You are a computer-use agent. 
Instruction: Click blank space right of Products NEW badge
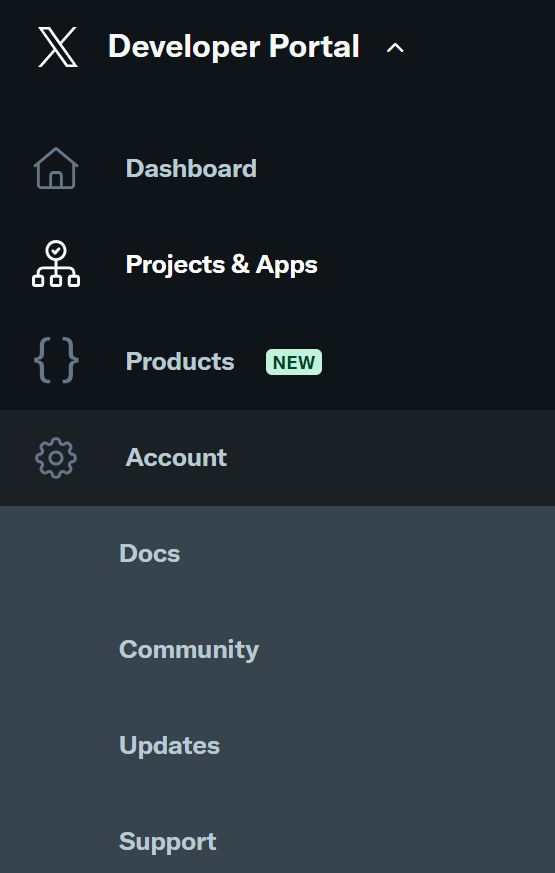[438, 362]
